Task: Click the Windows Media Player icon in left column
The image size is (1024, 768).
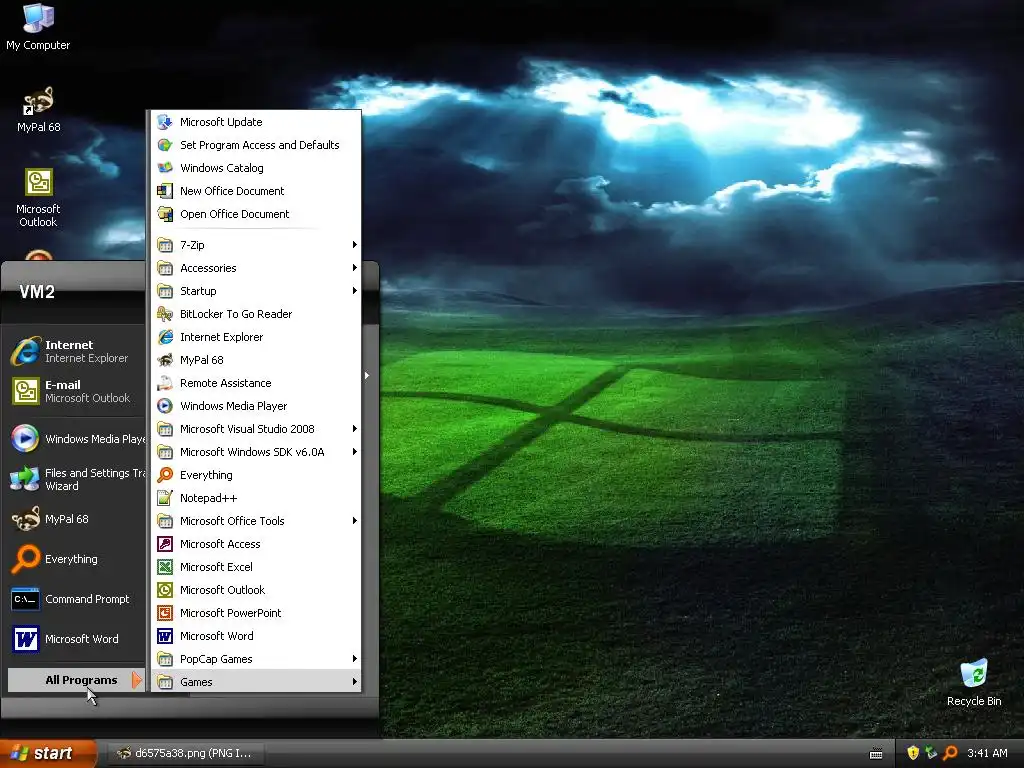Action: click(25, 438)
